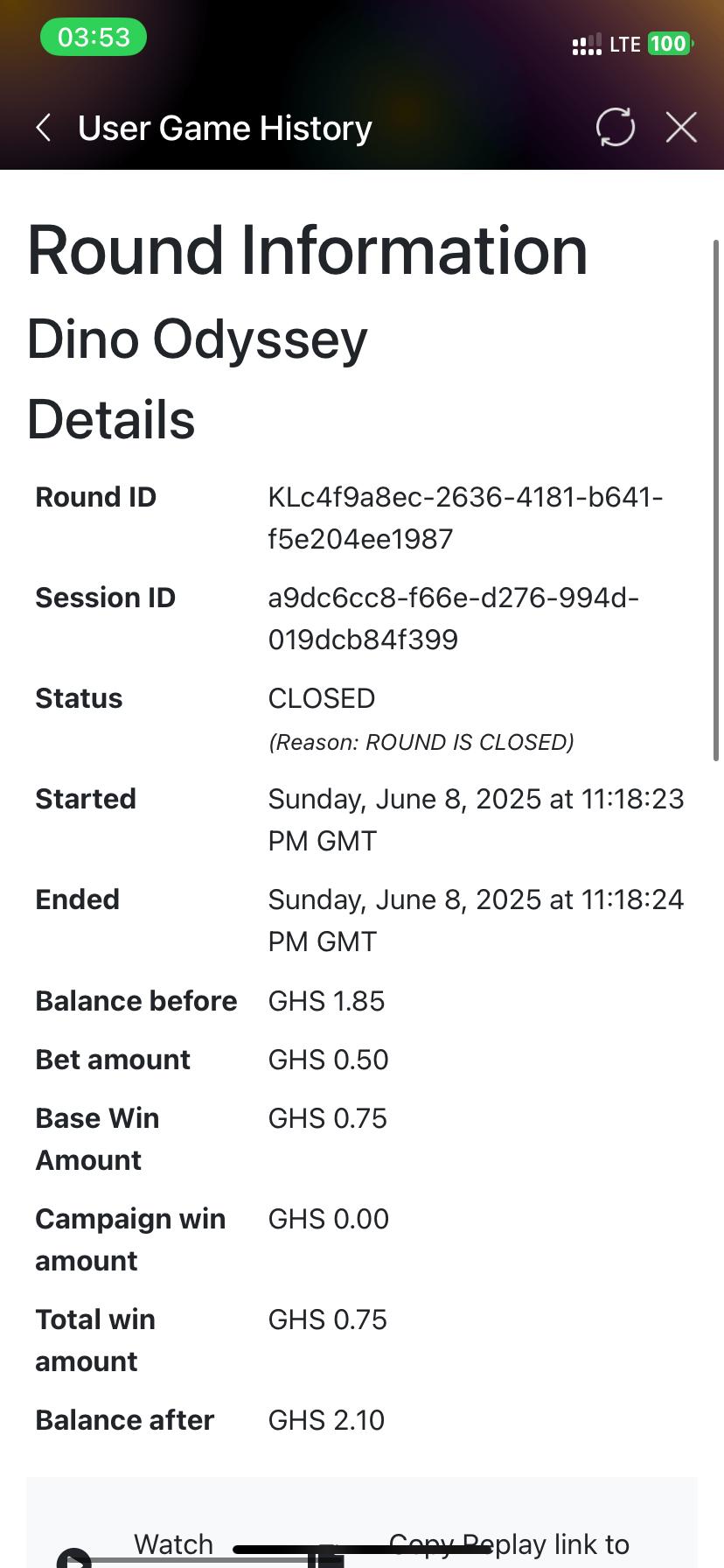Close the User Game History view
The width and height of the screenshot is (724, 1568).
[681, 128]
